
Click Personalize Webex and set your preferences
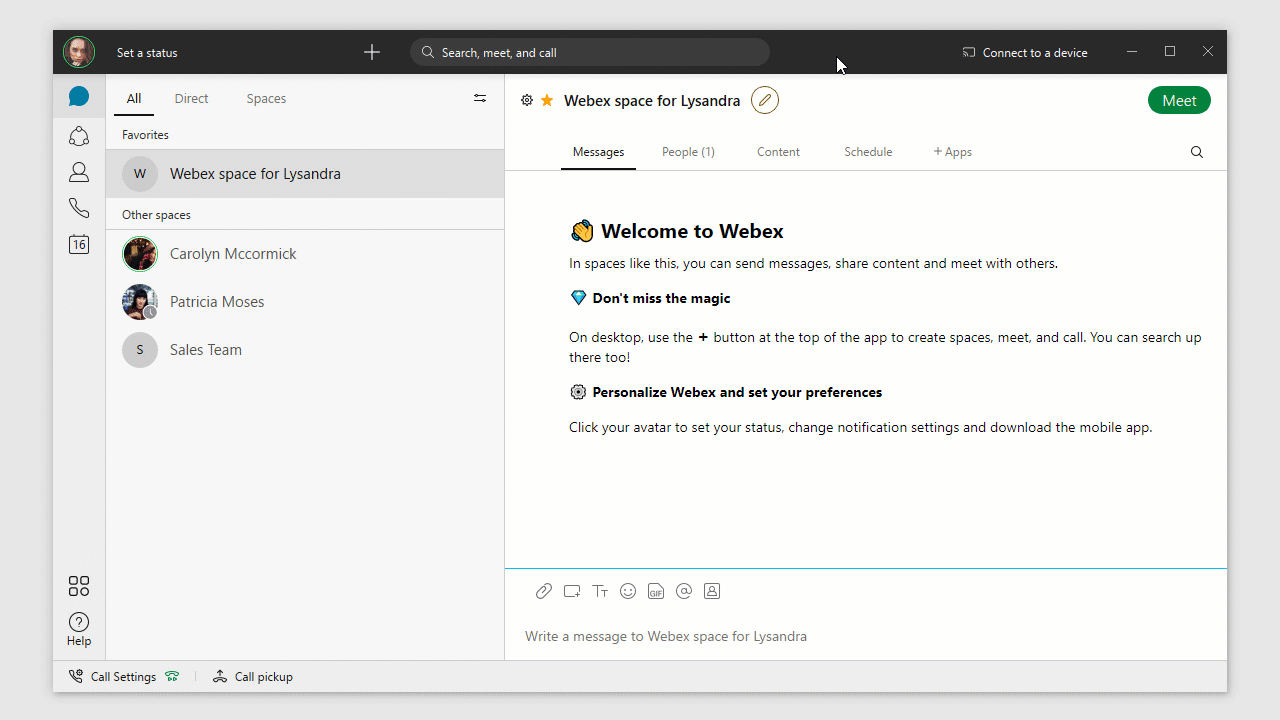coord(737,392)
